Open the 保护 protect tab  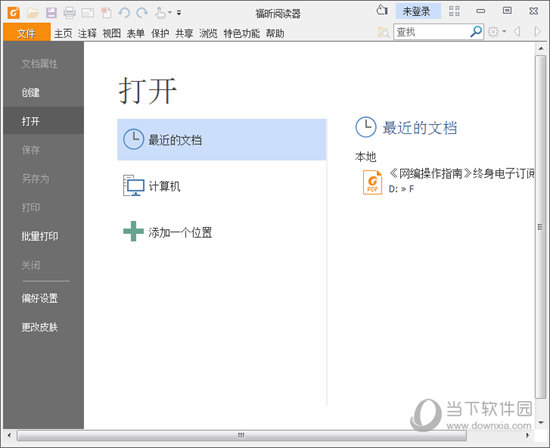(x=160, y=34)
